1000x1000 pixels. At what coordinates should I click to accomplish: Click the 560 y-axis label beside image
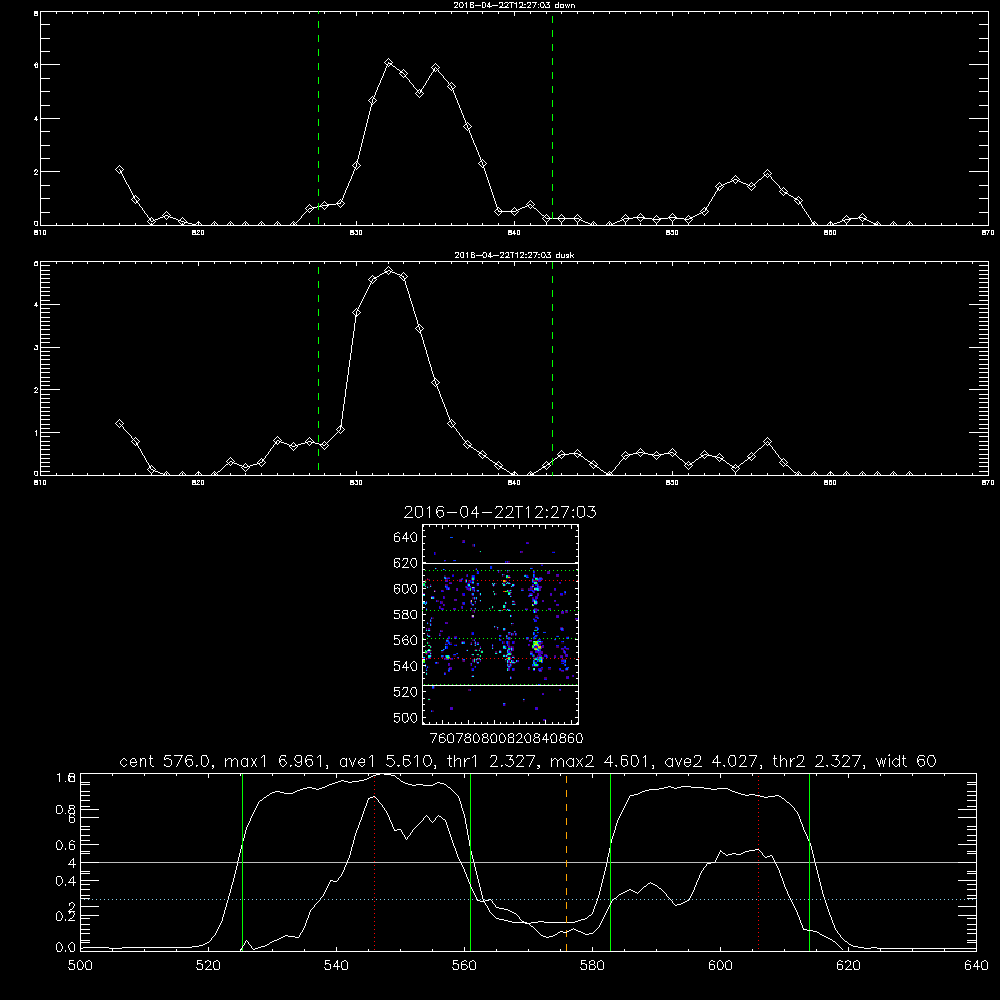(406, 640)
